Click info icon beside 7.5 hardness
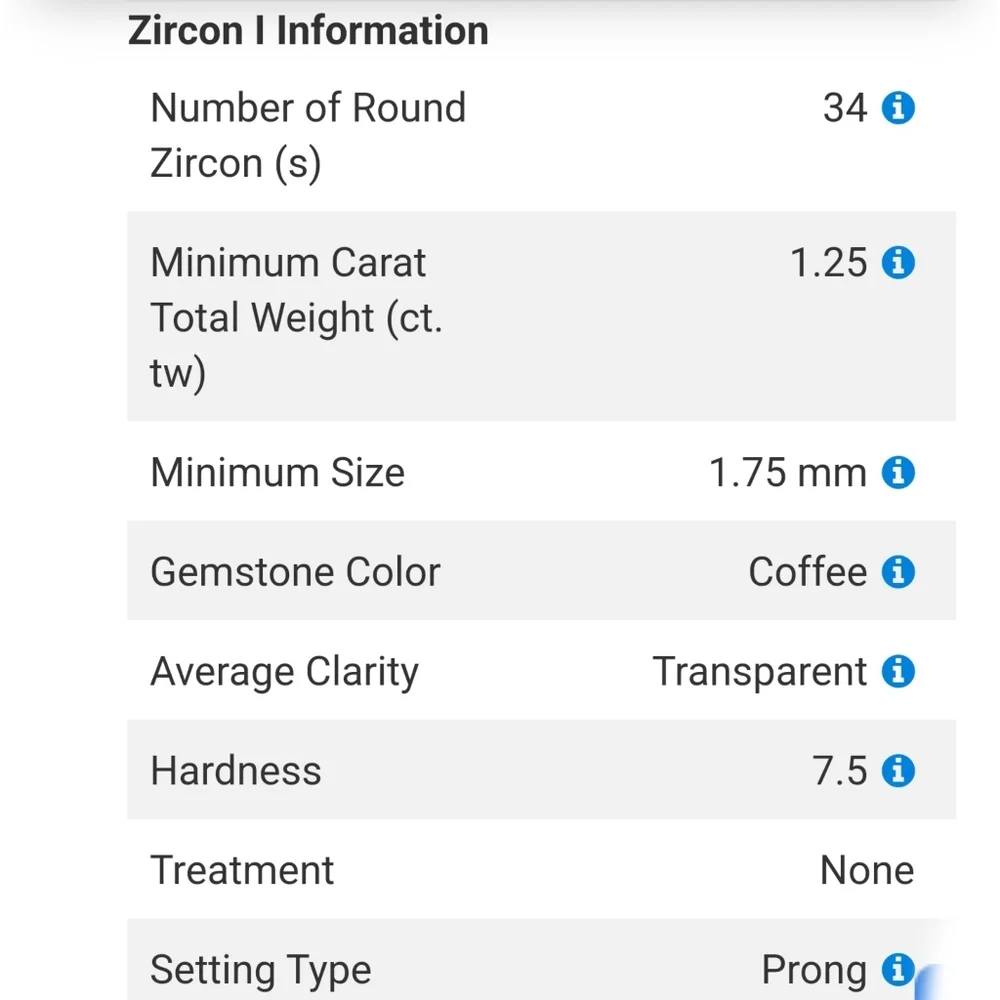 pos(898,771)
